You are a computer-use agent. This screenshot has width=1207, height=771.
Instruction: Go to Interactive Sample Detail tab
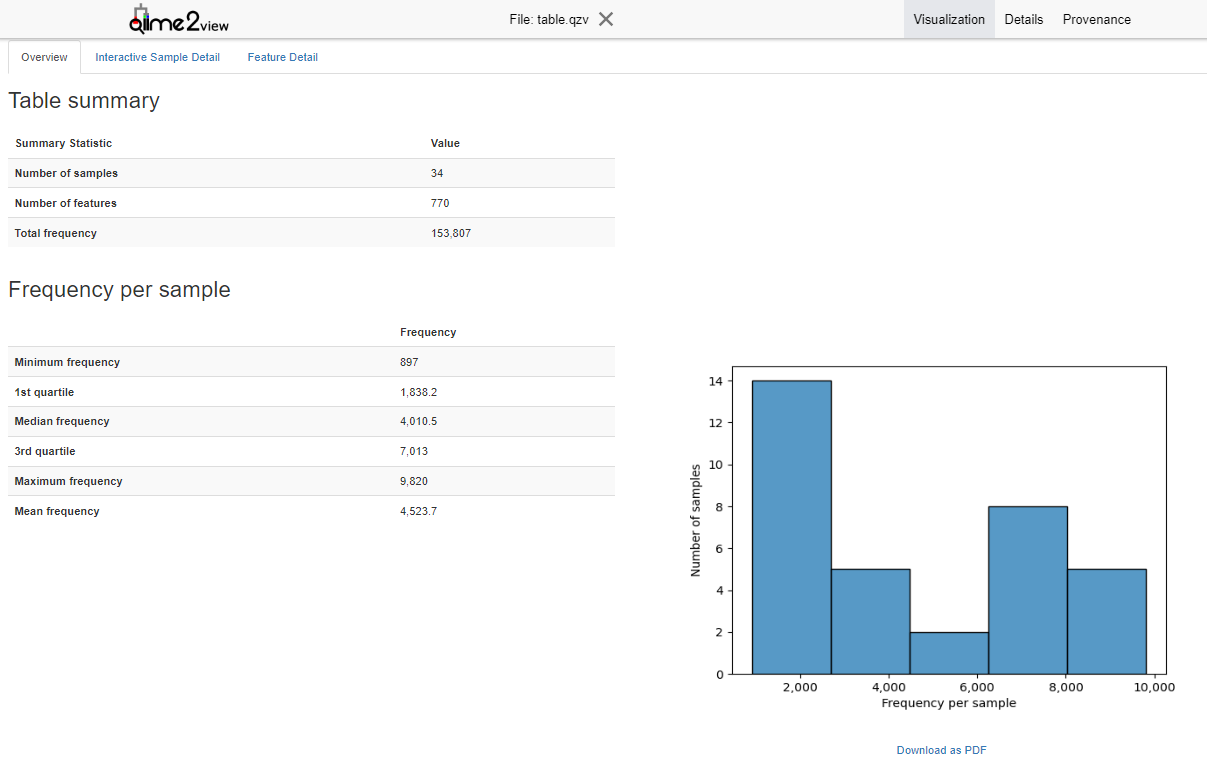157,58
